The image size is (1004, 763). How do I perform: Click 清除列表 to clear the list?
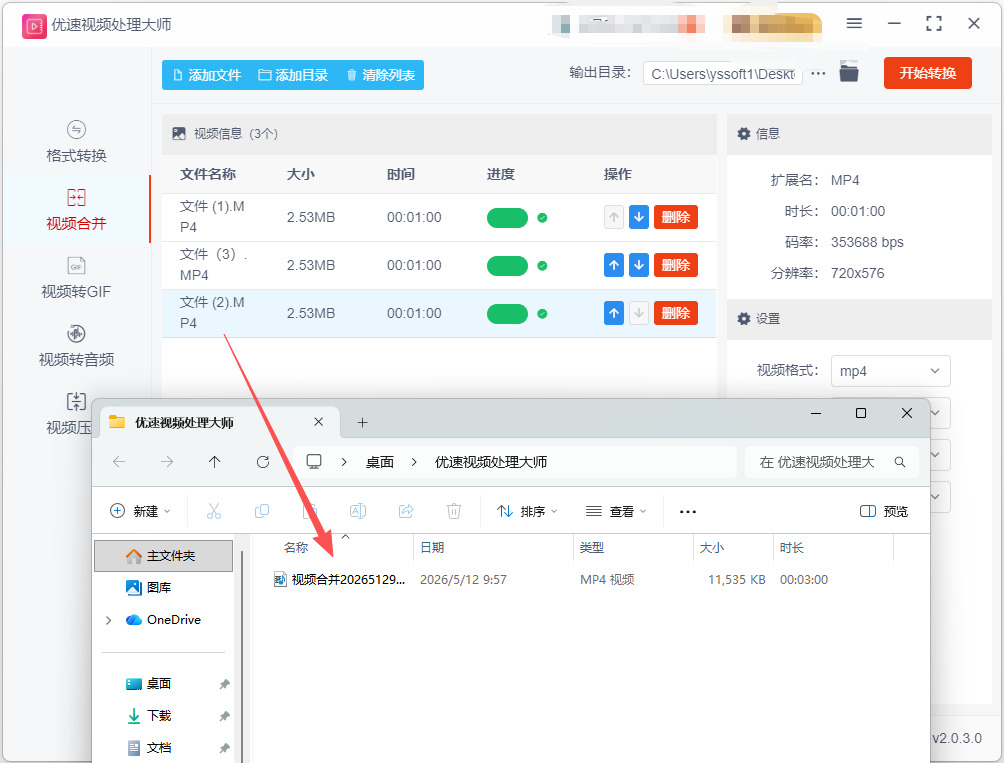click(380, 75)
